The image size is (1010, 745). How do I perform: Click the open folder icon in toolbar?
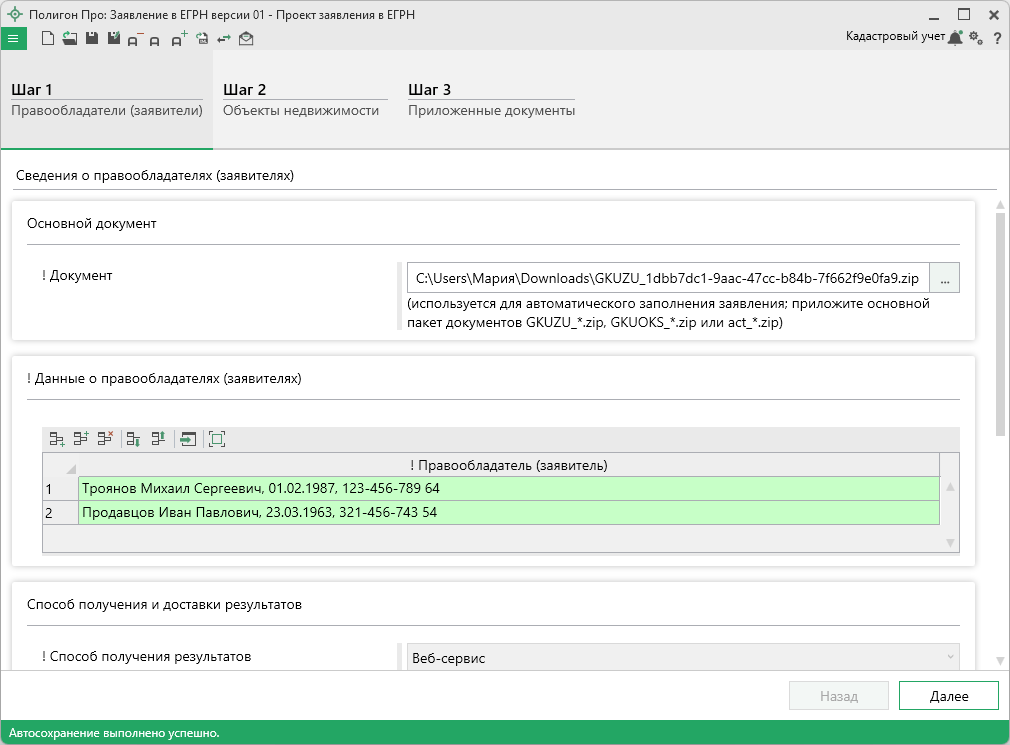(x=69, y=38)
